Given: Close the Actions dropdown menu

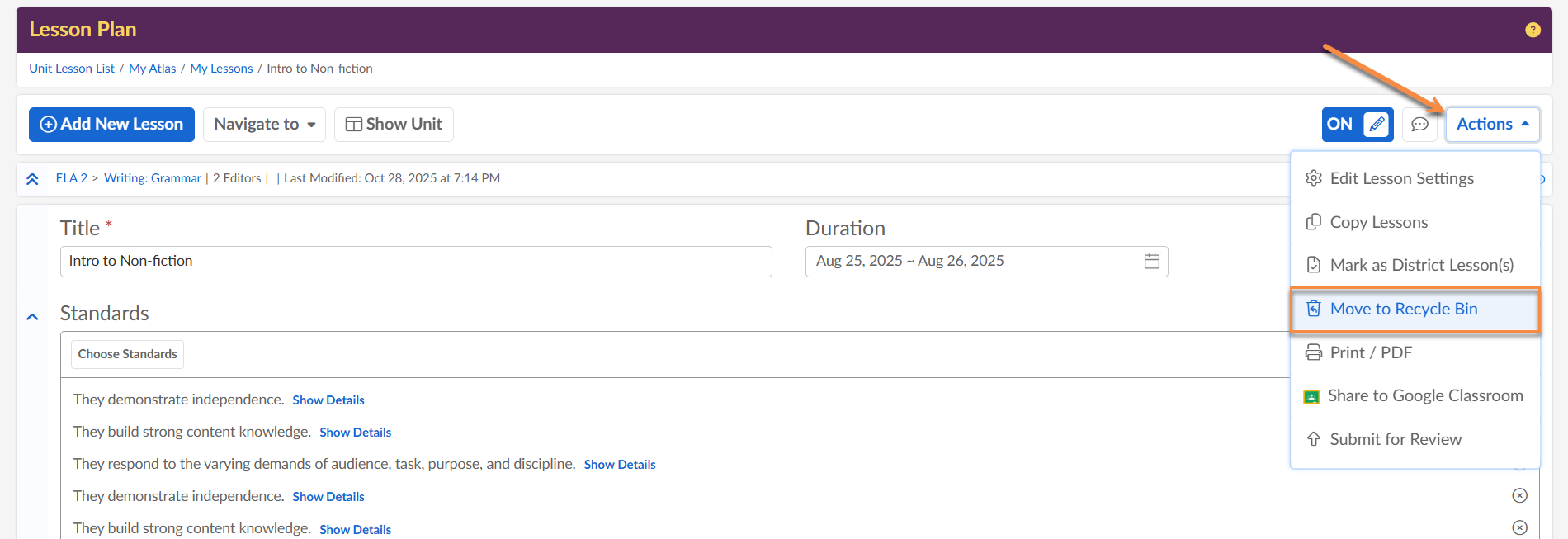Looking at the screenshot, I should pyautogui.click(x=1492, y=125).
